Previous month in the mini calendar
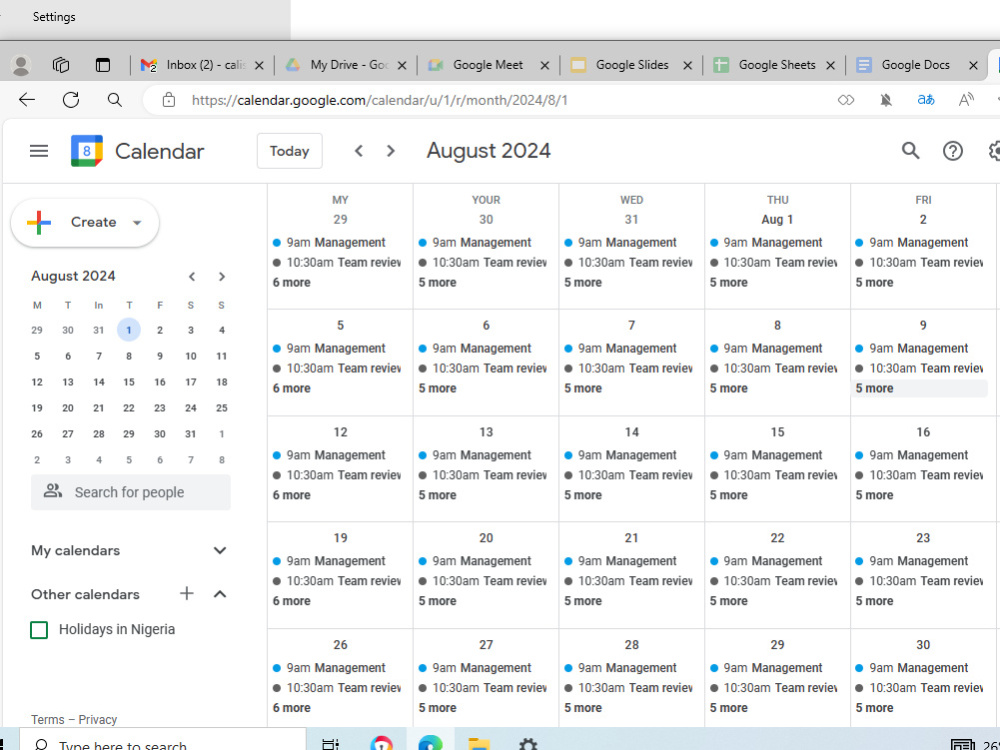 192,277
